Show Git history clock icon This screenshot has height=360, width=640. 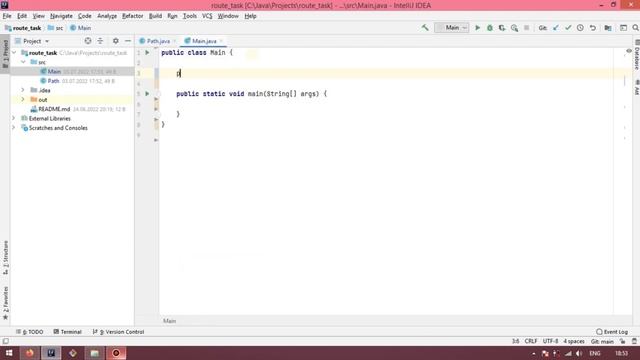click(580, 28)
